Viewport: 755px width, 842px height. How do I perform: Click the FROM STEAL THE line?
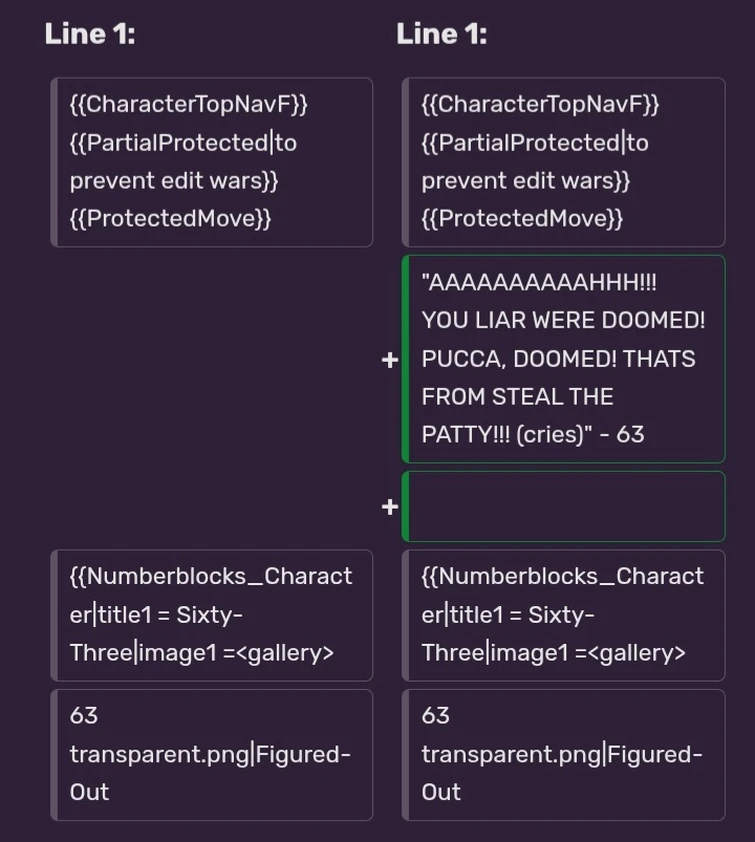(x=517, y=397)
